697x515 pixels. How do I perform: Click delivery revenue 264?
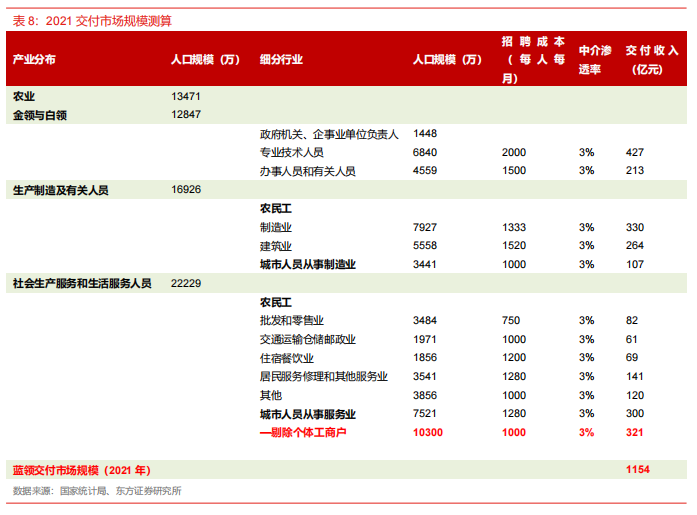(635, 246)
